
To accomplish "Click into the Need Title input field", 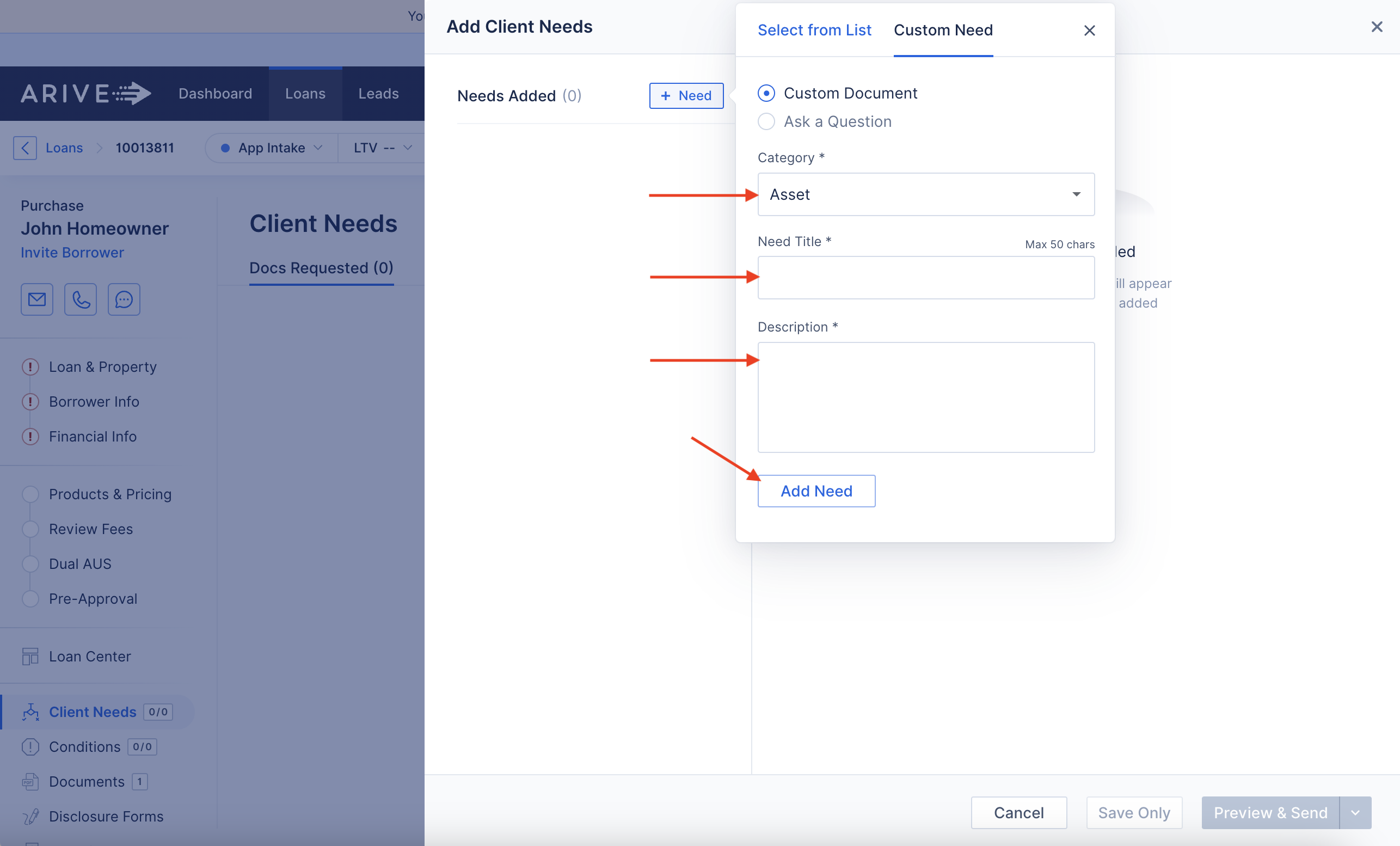I will (x=925, y=277).
